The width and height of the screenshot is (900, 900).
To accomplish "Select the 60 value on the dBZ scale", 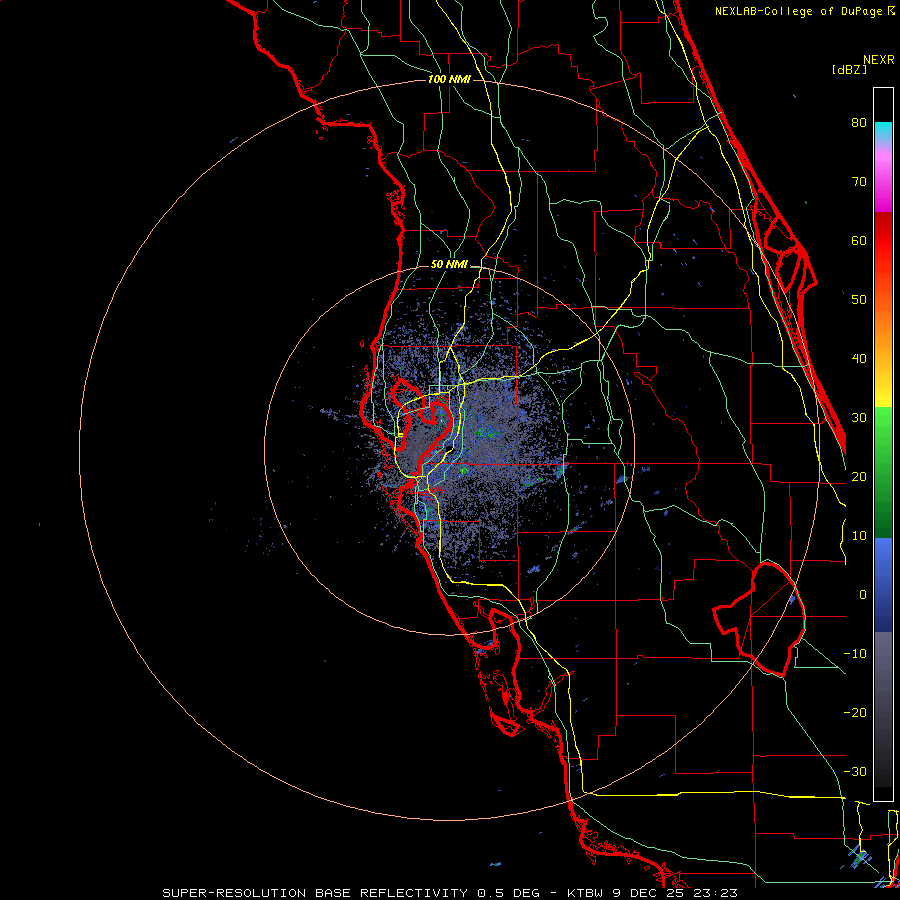I will 859,241.
